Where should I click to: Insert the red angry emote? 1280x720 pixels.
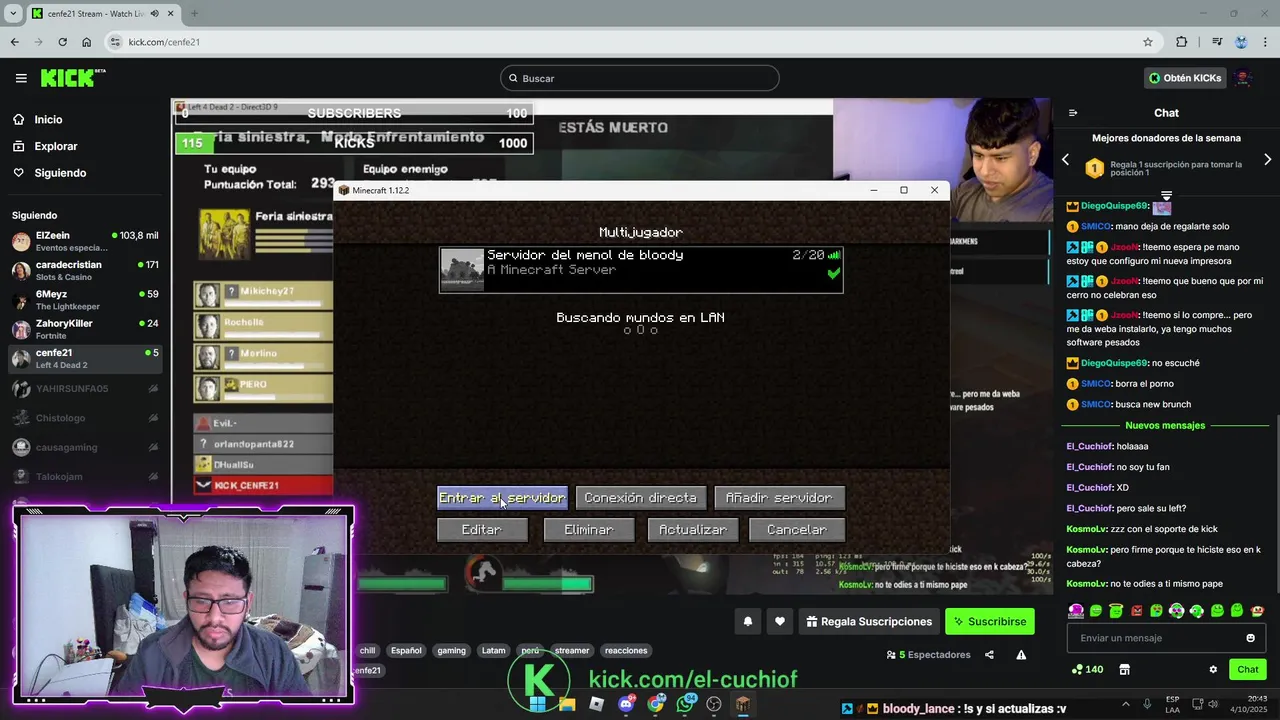point(1136,610)
